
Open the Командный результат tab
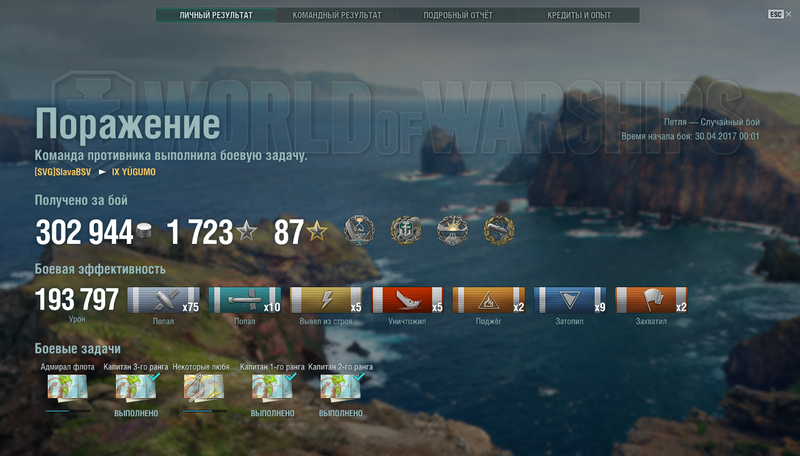[337, 15]
